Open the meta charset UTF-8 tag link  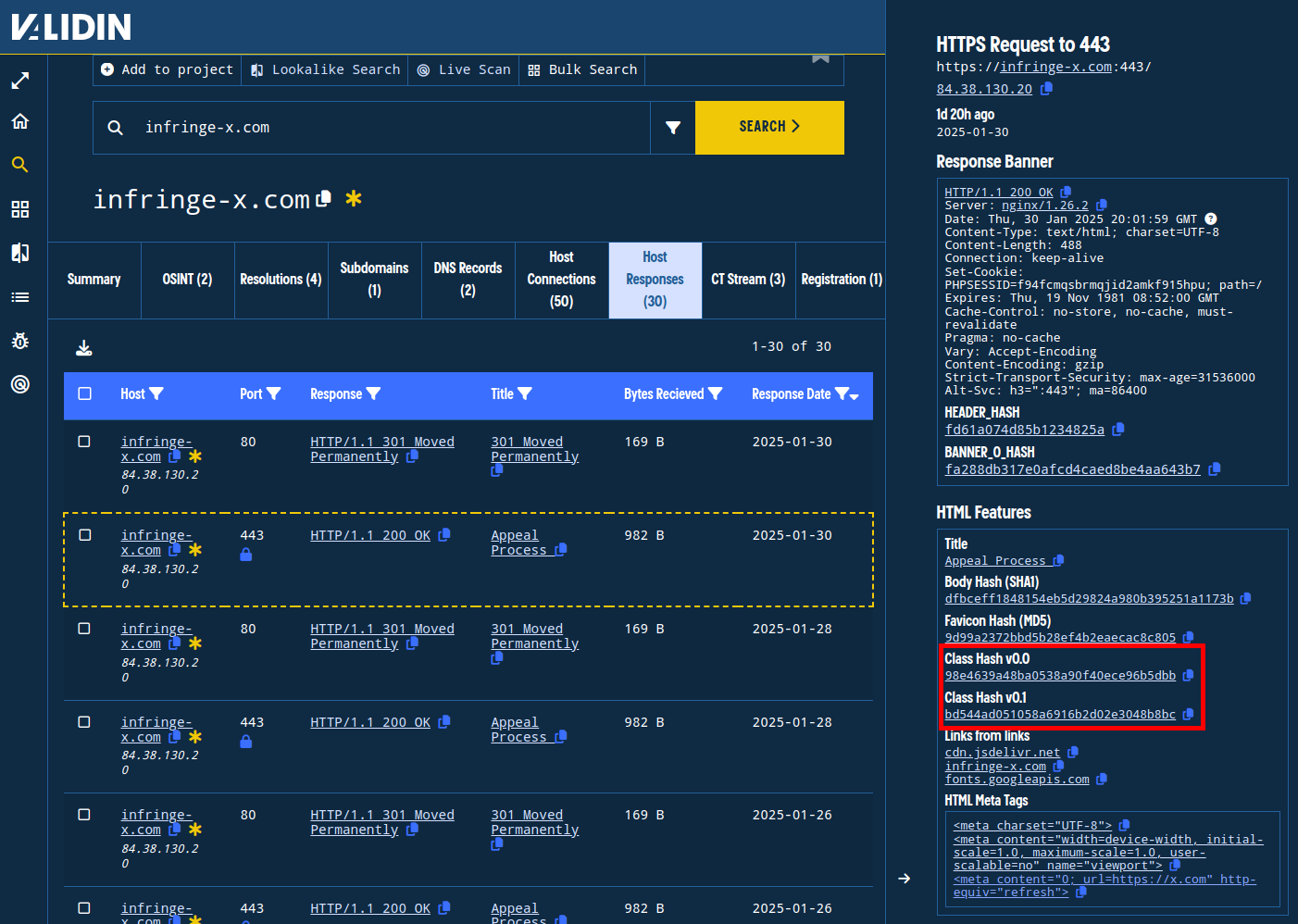click(x=1032, y=825)
